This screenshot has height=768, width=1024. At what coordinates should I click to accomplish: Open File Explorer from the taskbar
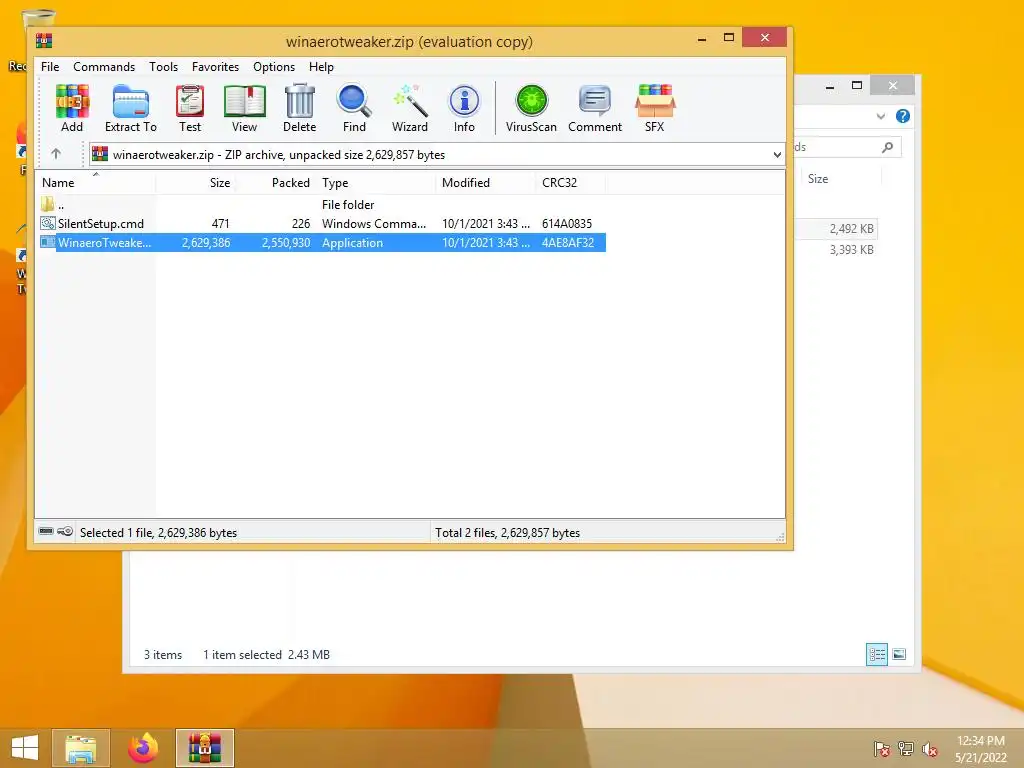coord(81,748)
